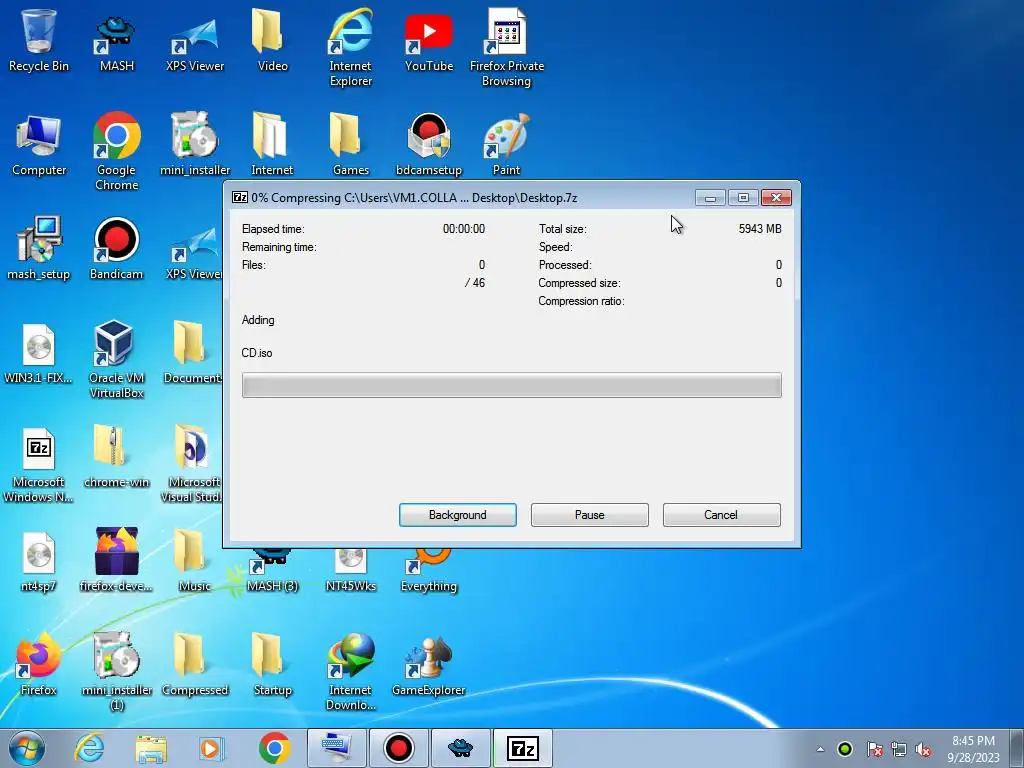Pause the 7-Zip compression

pos(589,515)
